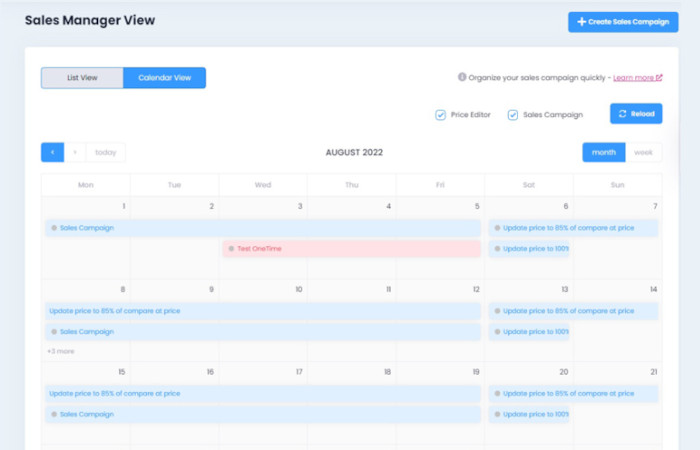Open Update price to 100% event on August 13
700x450 pixels.
[x=529, y=332]
